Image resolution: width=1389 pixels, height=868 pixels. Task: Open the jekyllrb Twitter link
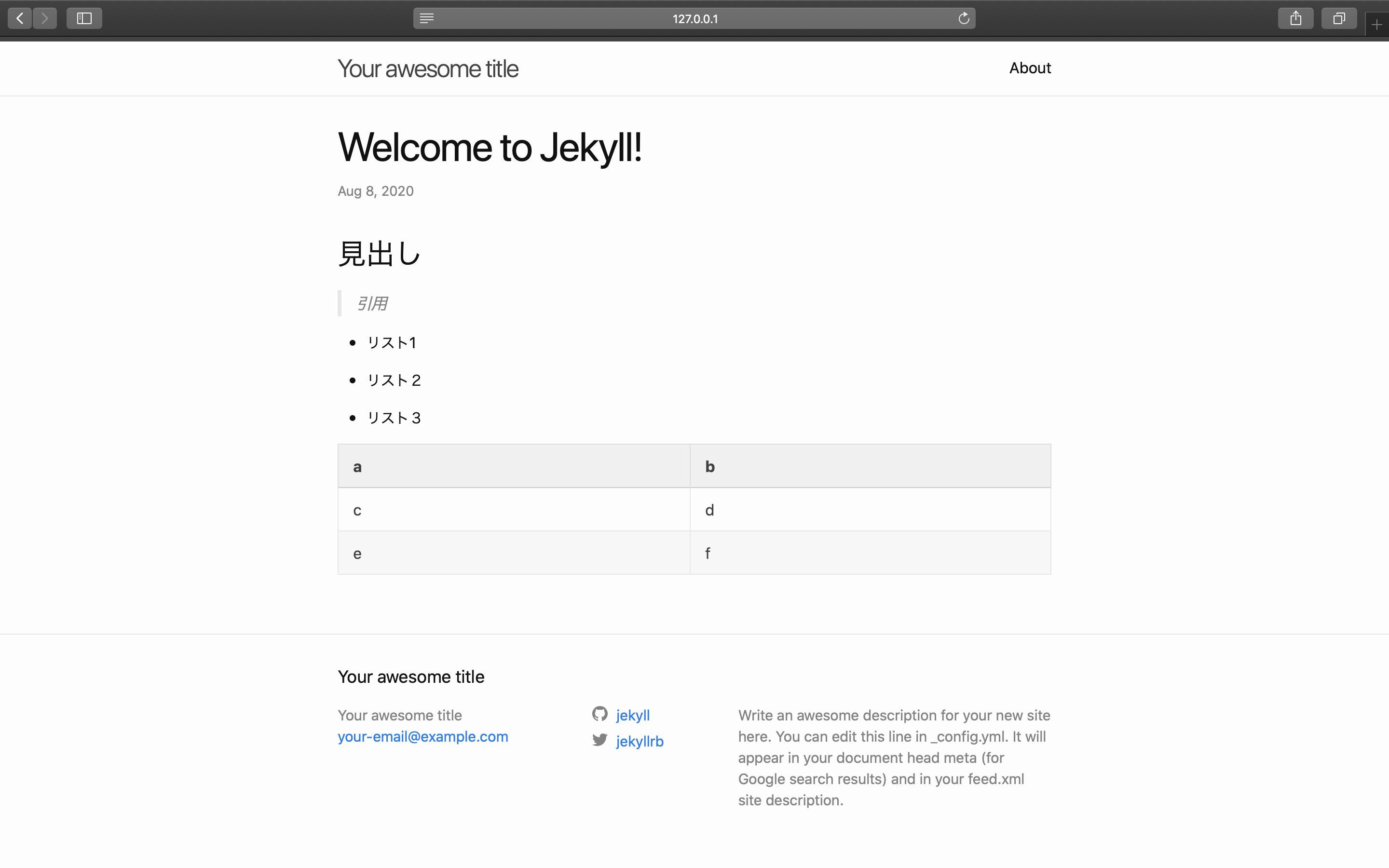pos(640,741)
